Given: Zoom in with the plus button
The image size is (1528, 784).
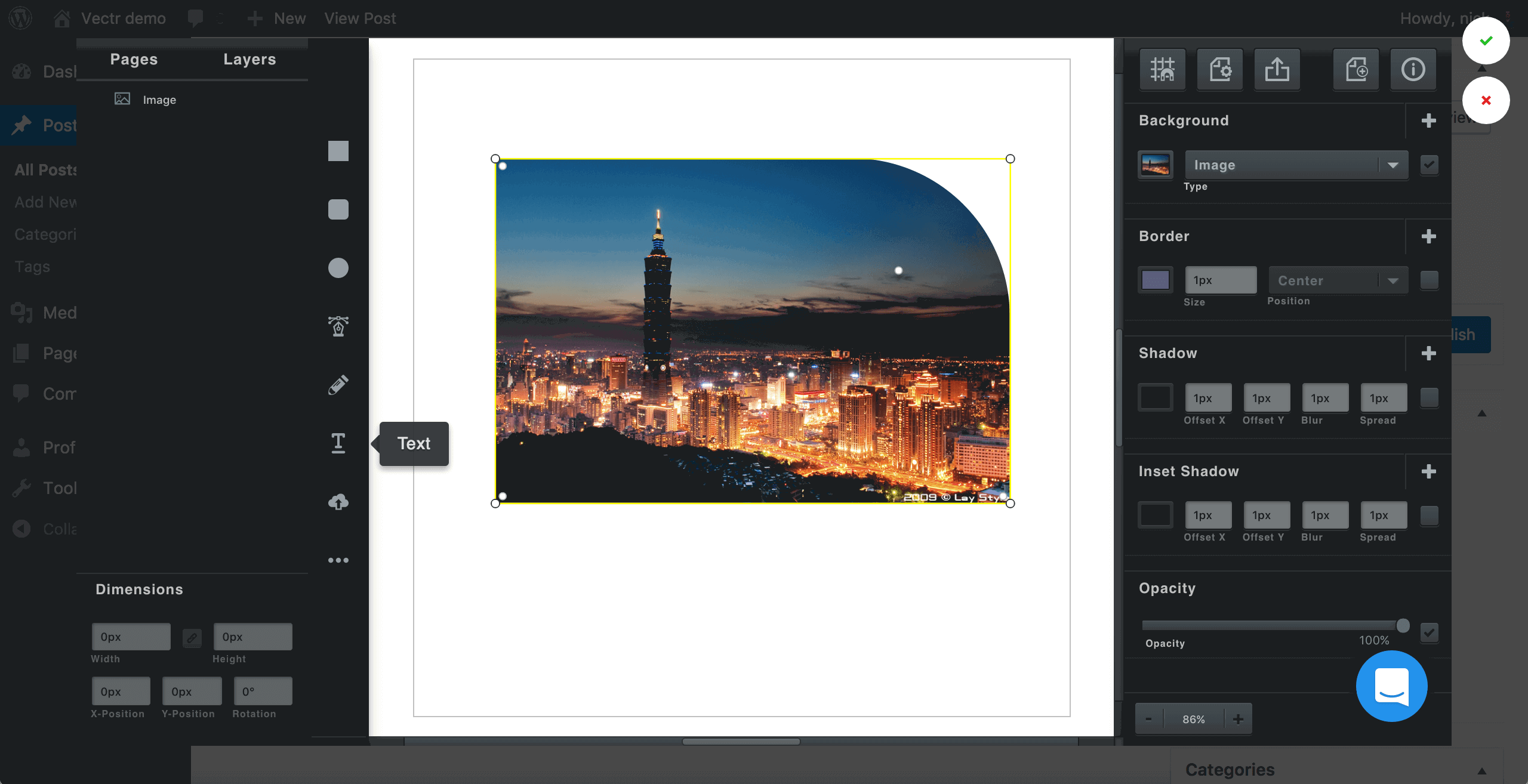Looking at the screenshot, I should [x=1239, y=719].
